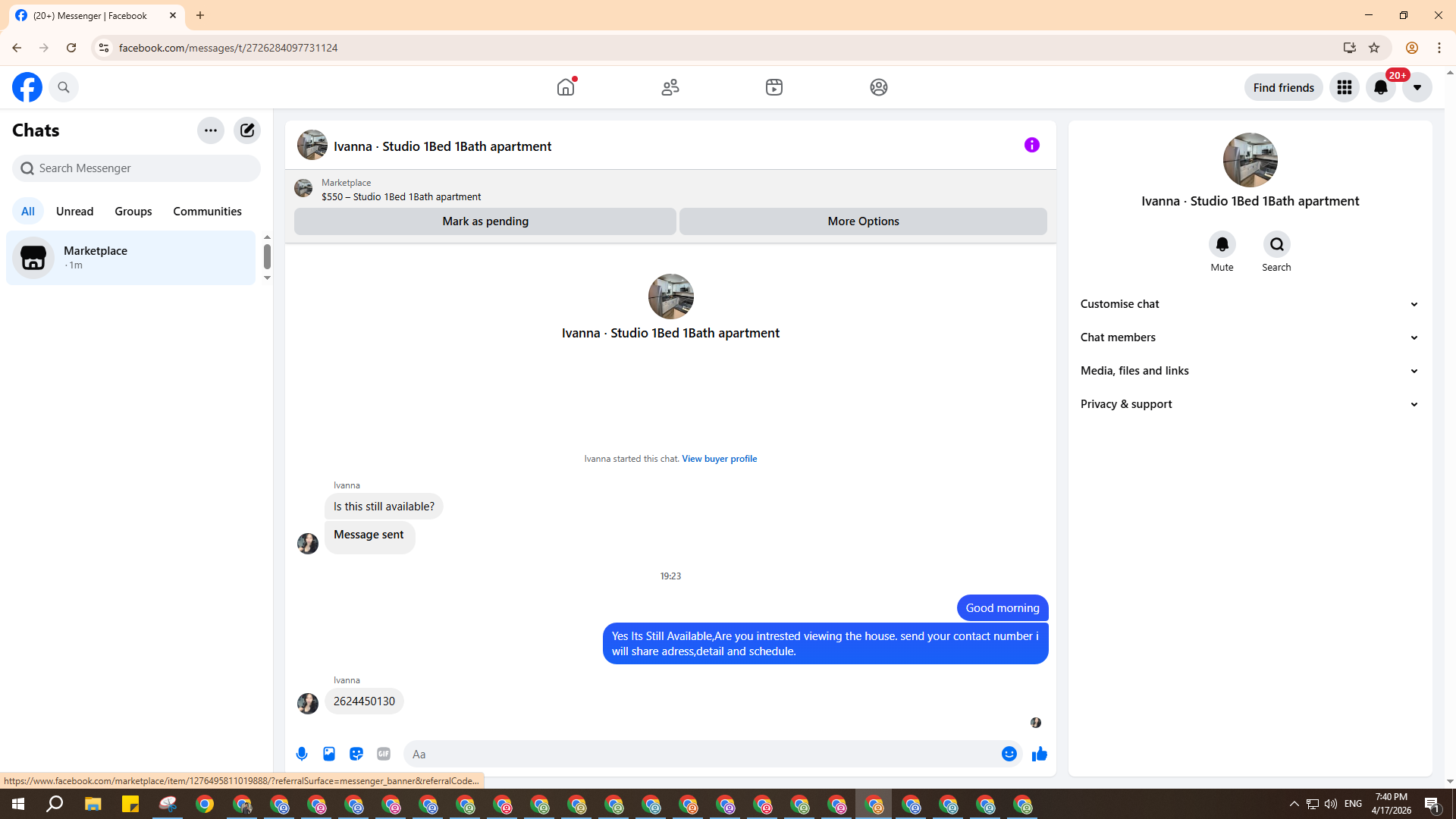Attach a file with photo icon
Image resolution: width=1456 pixels, height=819 pixels.
tap(329, 754)
